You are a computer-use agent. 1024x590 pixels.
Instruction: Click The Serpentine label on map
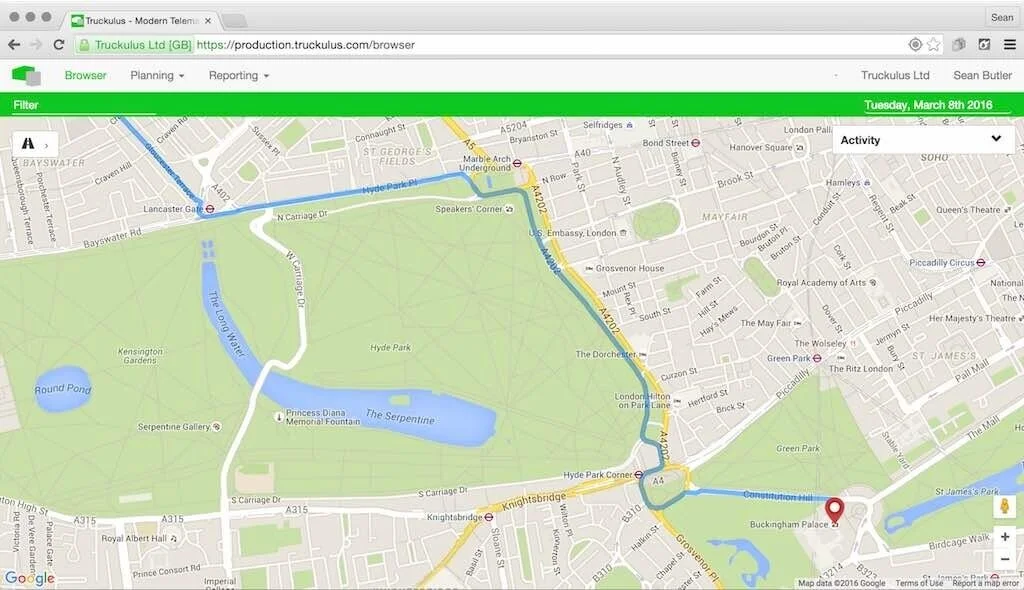pyautogui.click(x=400, y=416)
